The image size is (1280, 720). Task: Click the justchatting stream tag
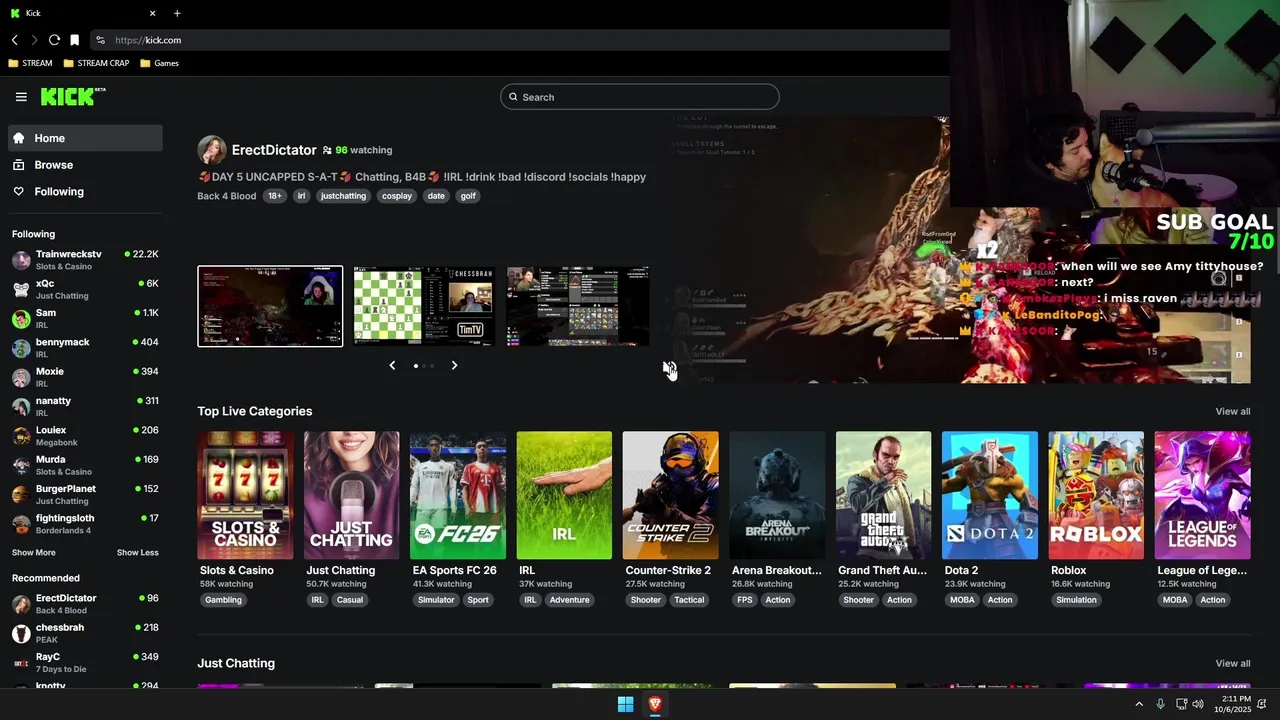[343, 196]
